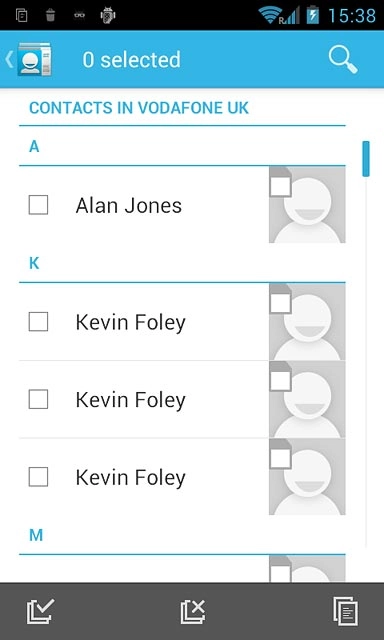Click the blue scrollbar thumb

(366, 159)
